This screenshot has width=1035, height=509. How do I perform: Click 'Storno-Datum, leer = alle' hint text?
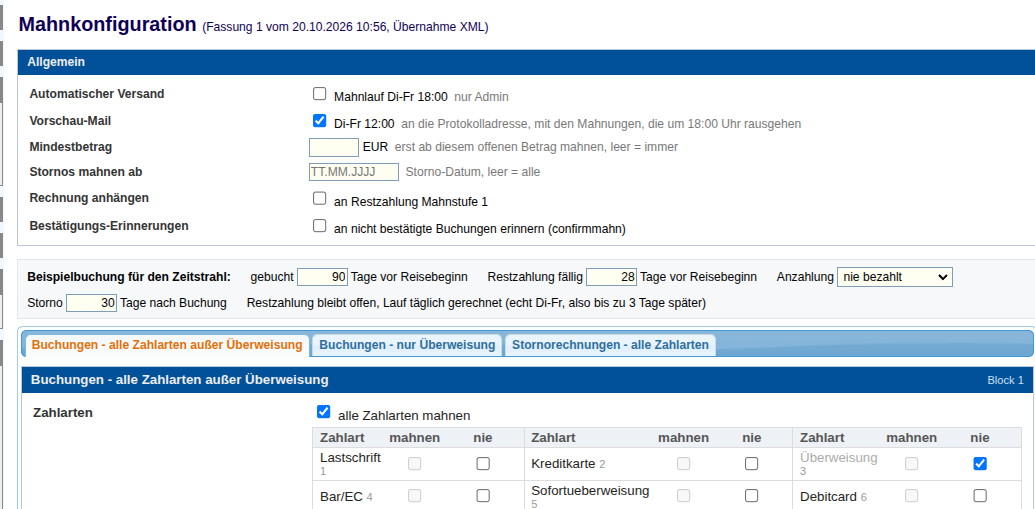click(473, 172)
